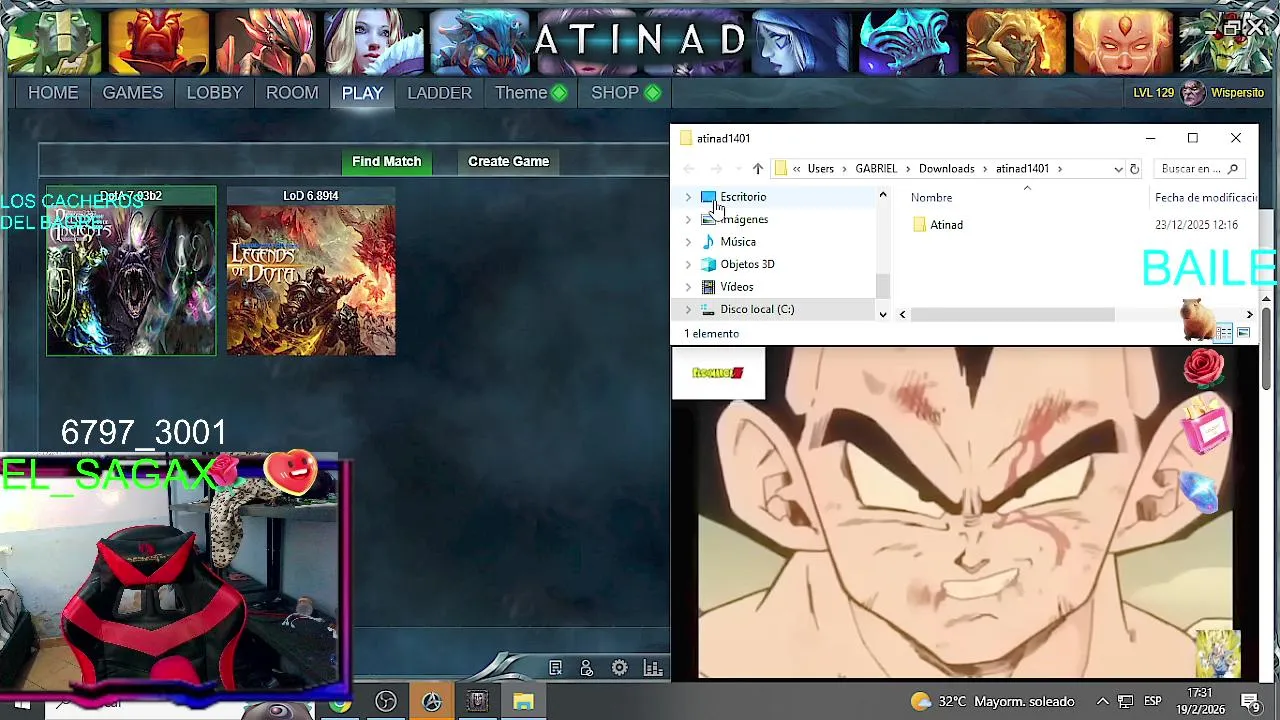Open File Explorer from the taskbar
Image resolution: width=1280 pixels, height=720 pixels.
coord(523,702)
